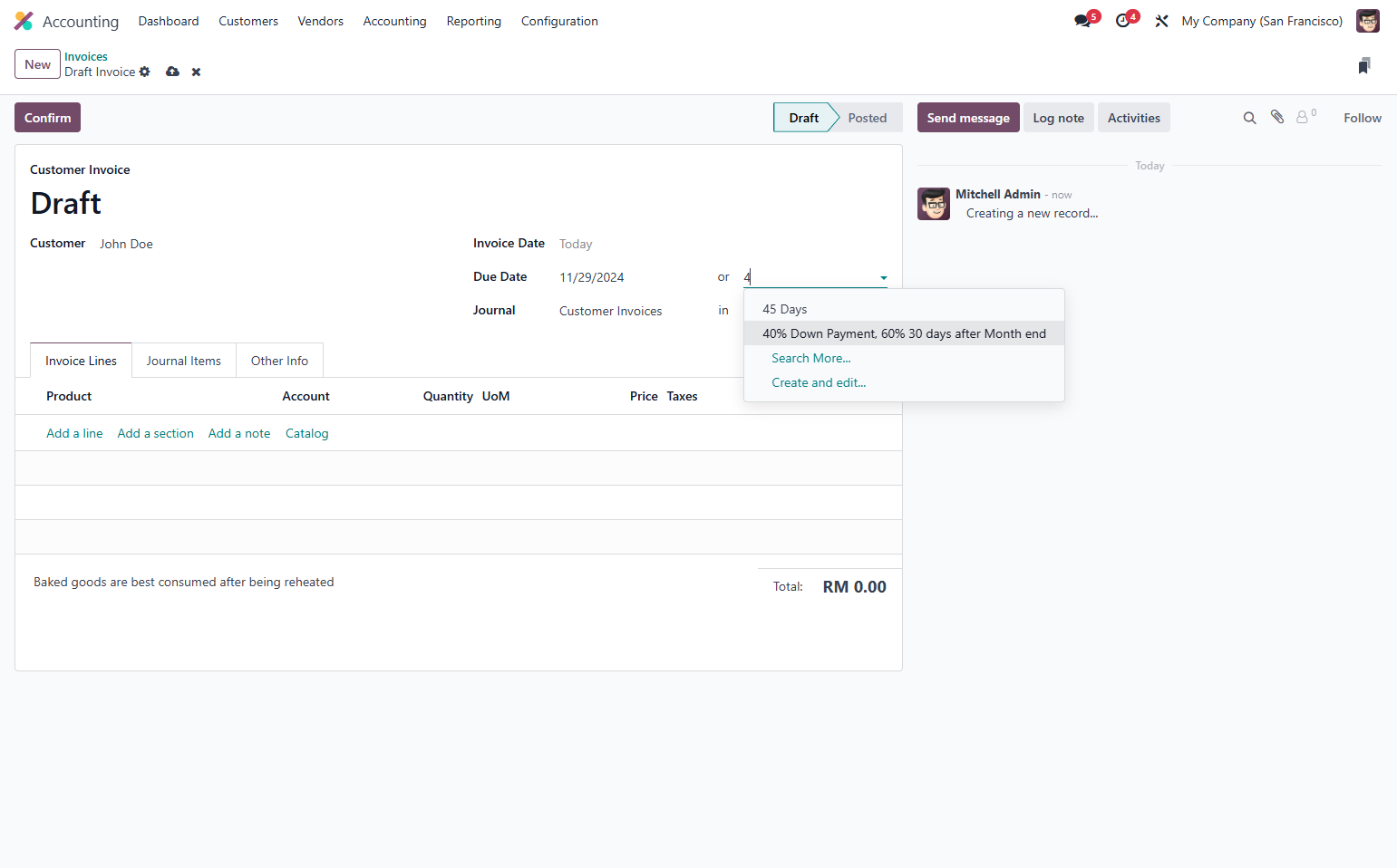Click the paperclip attachments icon
The height and width of the screenshot is (868, 1397).
click(1277, 117)
